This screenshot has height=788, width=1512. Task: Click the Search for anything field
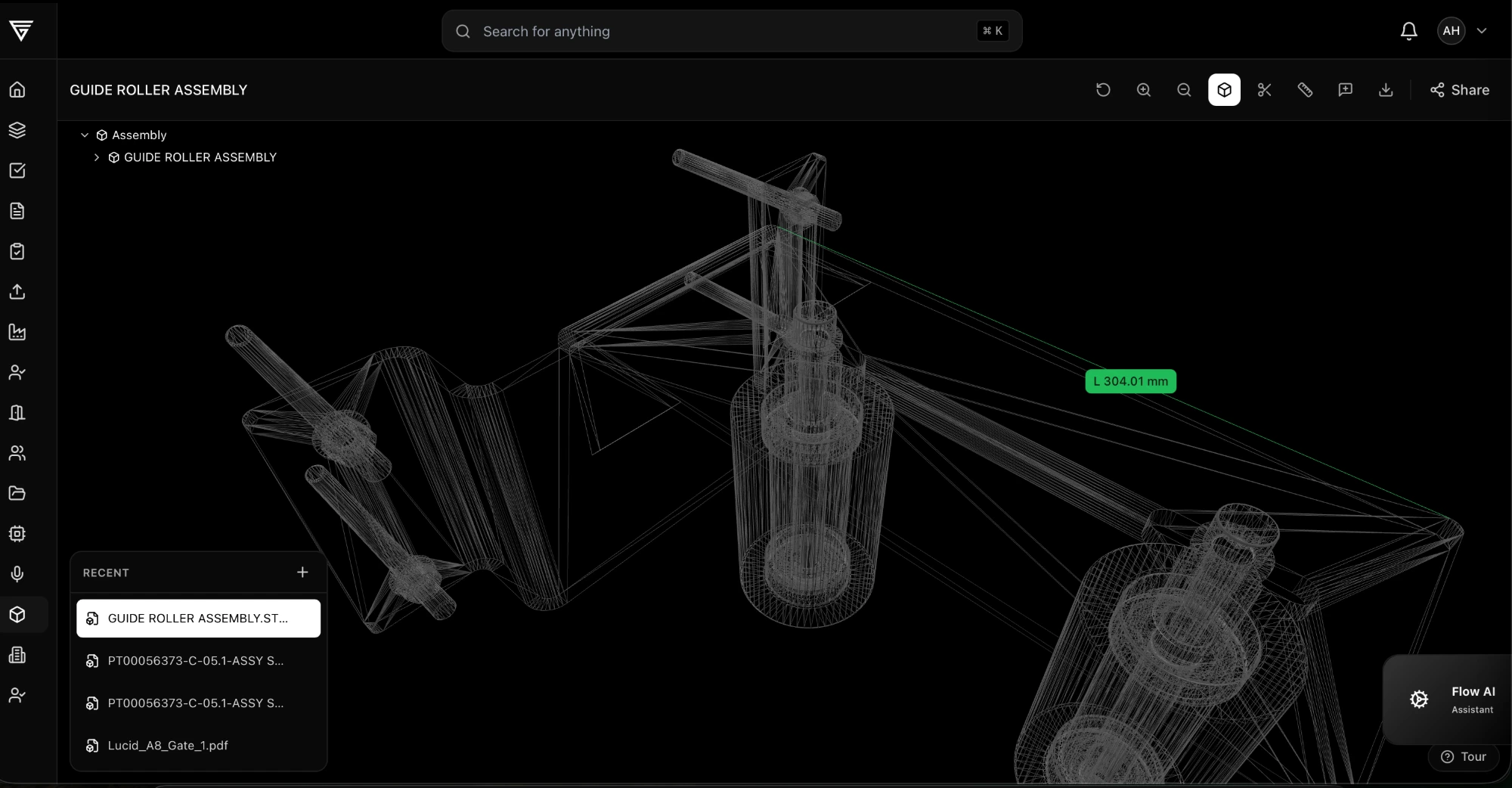[x=732, y=31]
